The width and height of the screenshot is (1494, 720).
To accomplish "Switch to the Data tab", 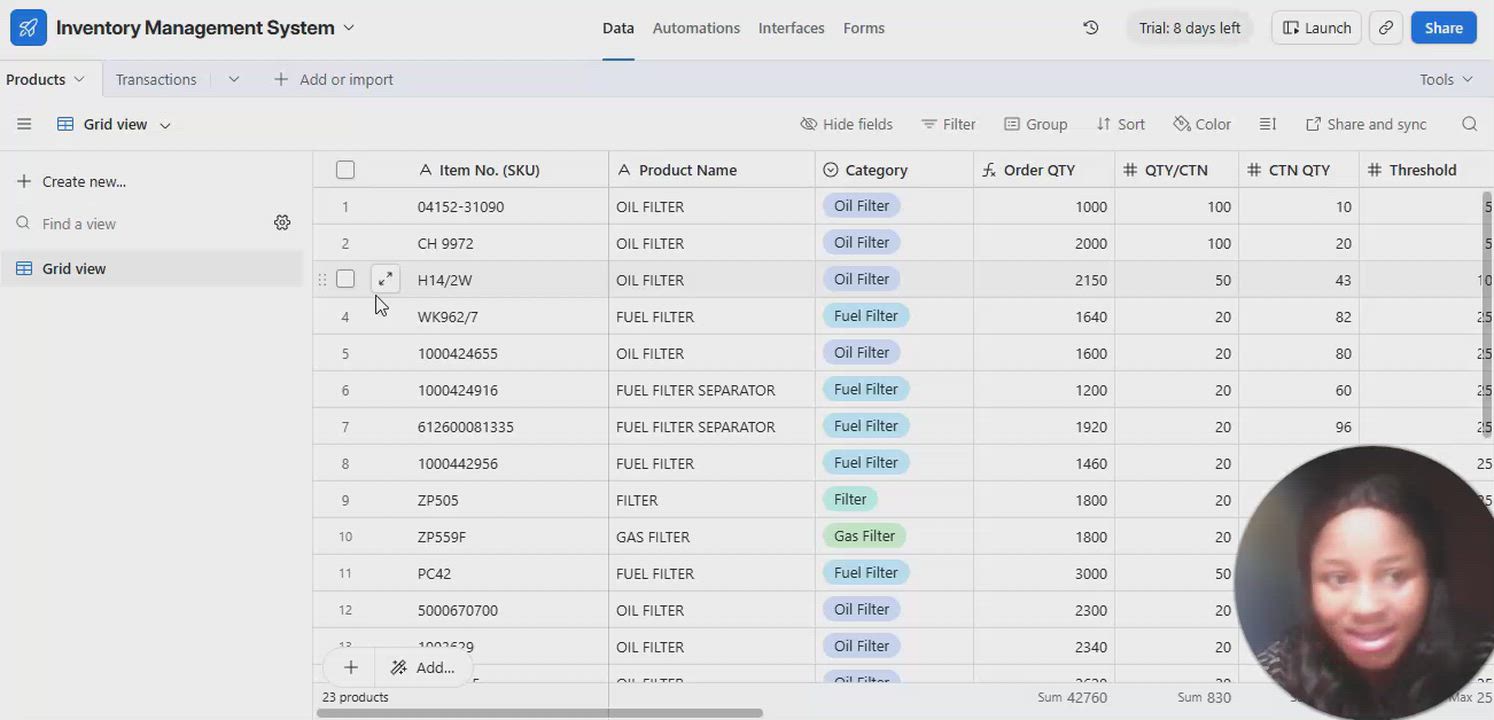I will pos(618,28).
